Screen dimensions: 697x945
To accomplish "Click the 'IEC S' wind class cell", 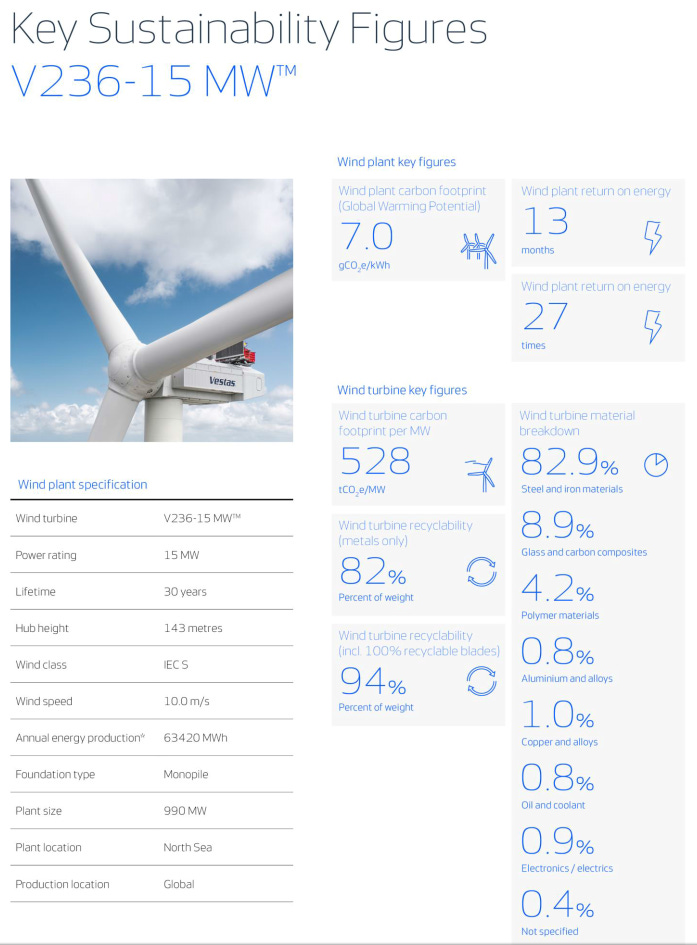I will coord(176,665).
